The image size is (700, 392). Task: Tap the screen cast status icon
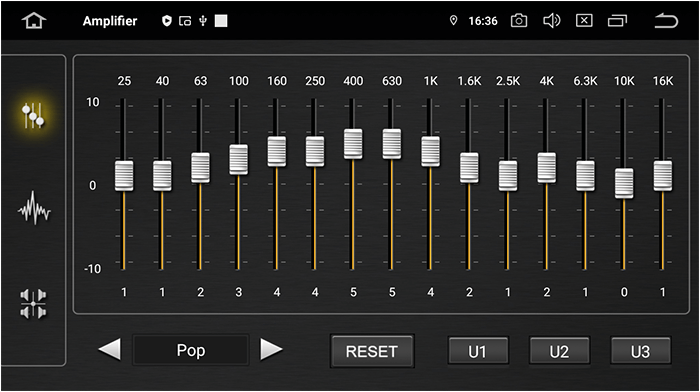point(185,21)
